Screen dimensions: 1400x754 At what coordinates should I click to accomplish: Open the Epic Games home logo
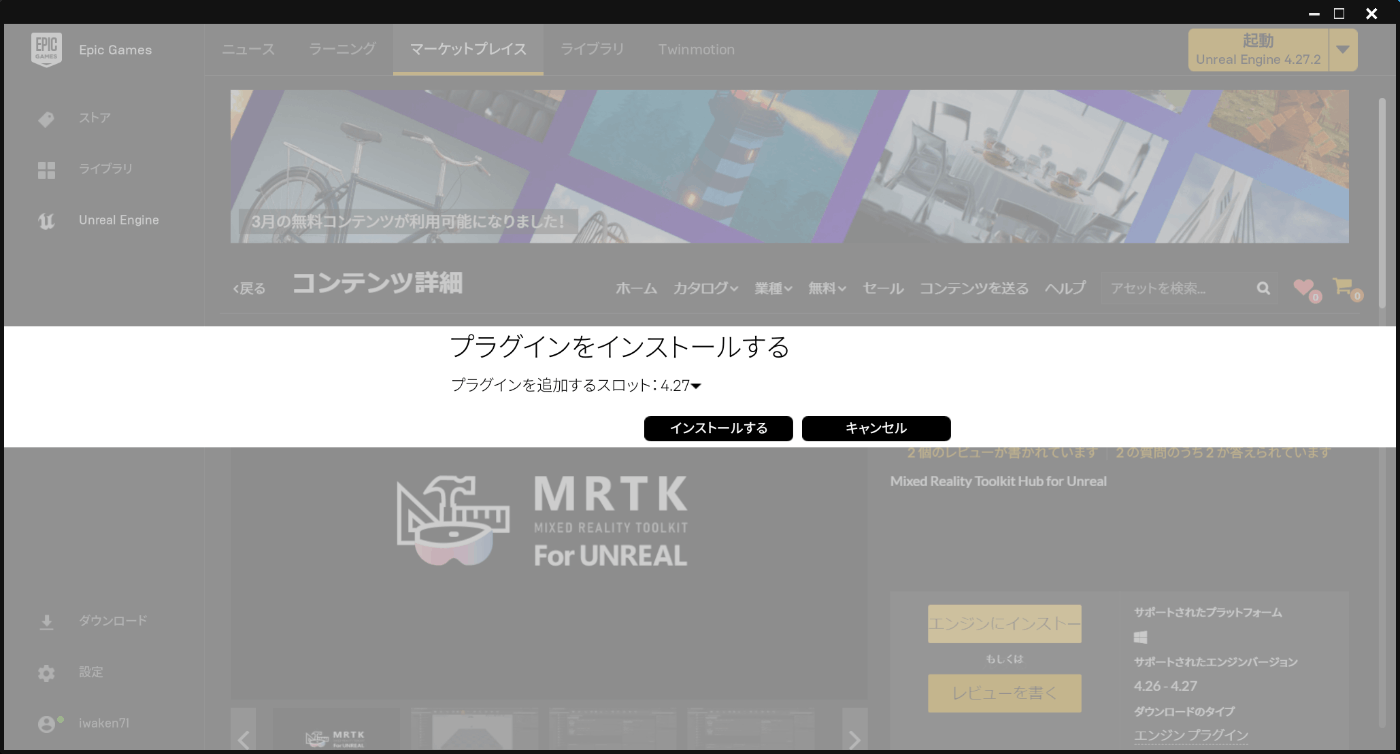click(47, 48)
